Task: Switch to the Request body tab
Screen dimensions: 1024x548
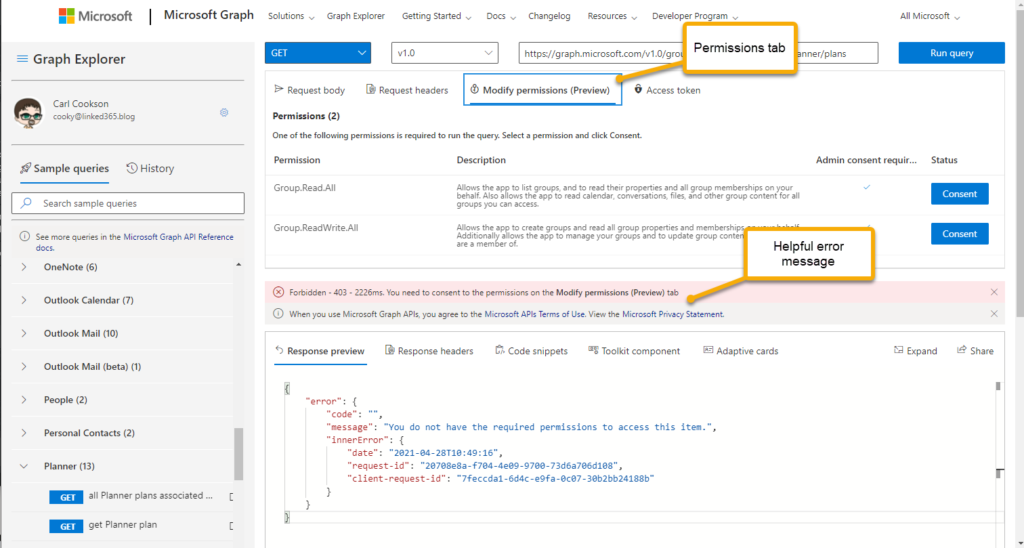Action: [x=310, y=90]
